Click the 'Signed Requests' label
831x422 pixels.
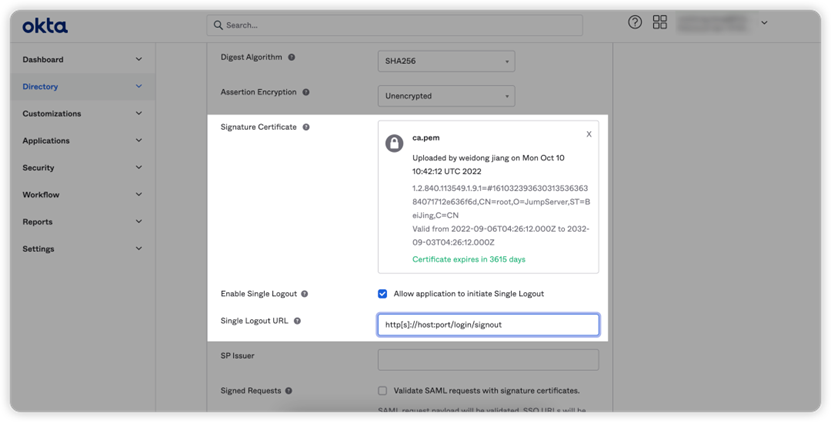pyautogui.click(x=251, y=391)
